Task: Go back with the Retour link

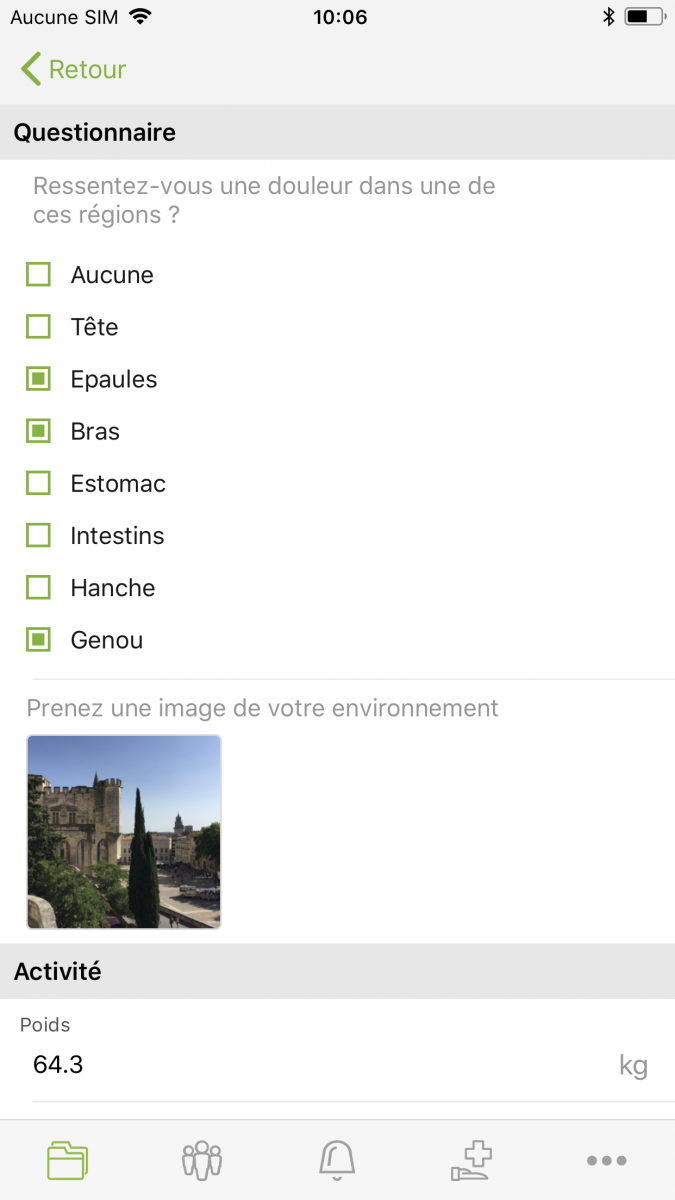Action: click(87, 69)
